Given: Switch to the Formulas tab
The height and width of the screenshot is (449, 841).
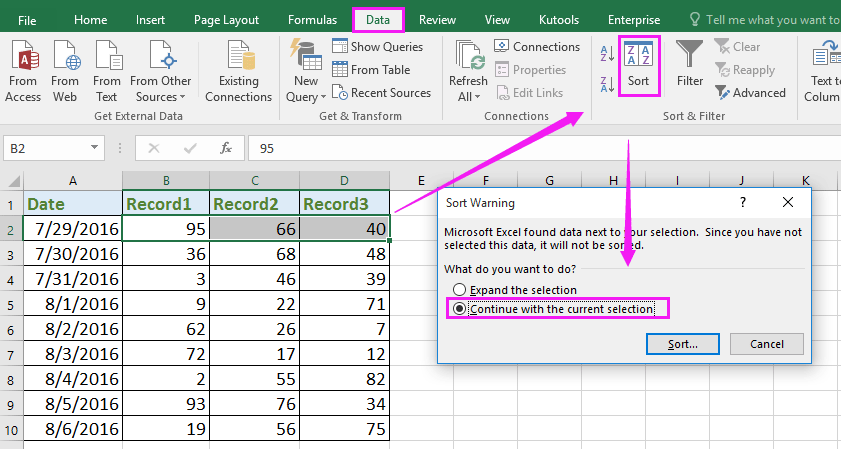Looking at the screenshot, I should (x=312, y=19).
